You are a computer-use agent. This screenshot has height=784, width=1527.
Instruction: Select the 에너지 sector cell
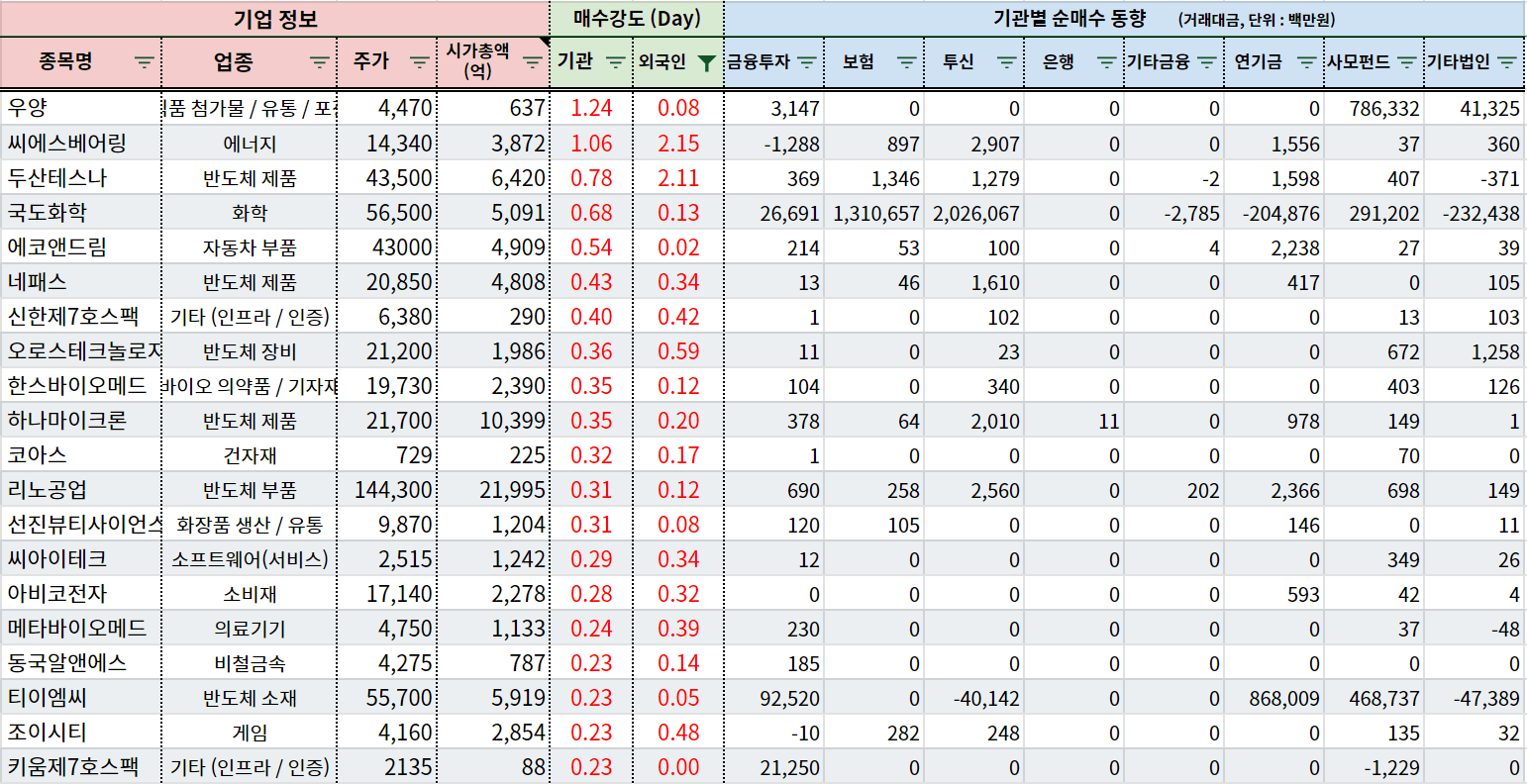250,143
